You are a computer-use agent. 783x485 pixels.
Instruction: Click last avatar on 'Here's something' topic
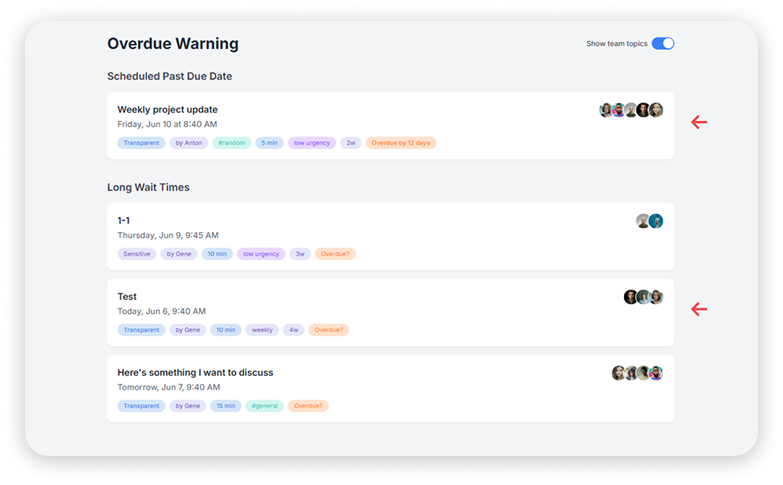[656, 373]
